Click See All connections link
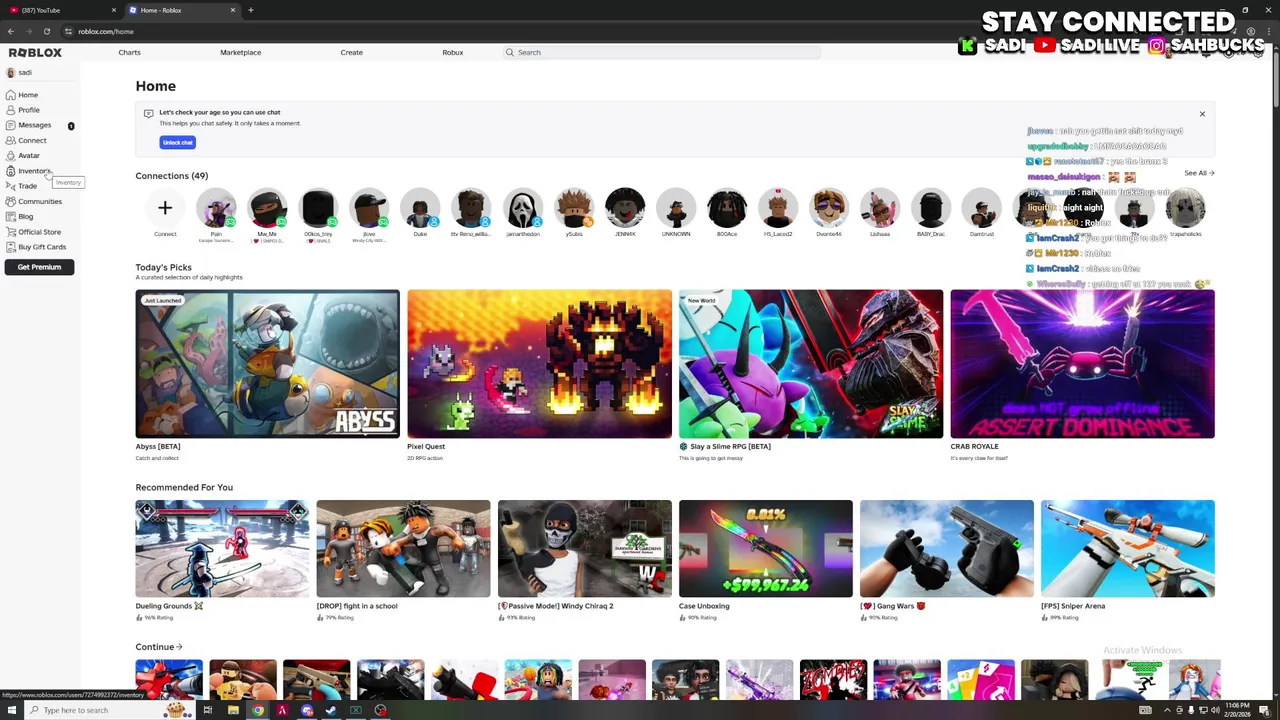This screenshot has width=1280, height=720. (x=1199, y=173)
